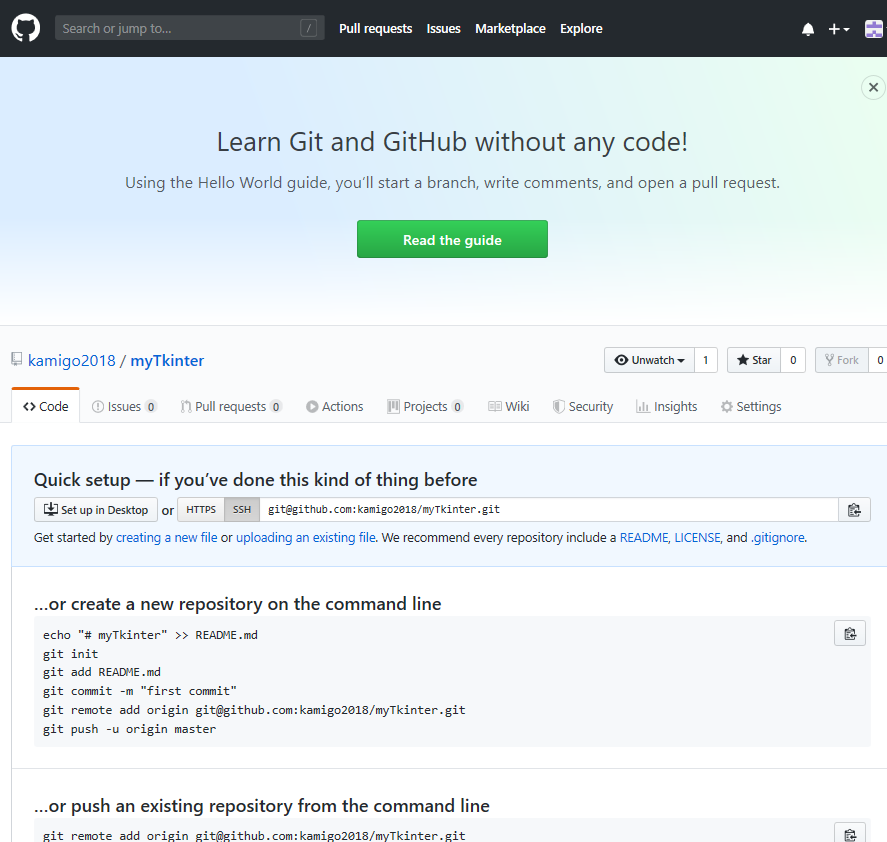The width and height of the screenshot is (887, 842).
Task: Switch to the Security tab
Action: pos(583,406)
